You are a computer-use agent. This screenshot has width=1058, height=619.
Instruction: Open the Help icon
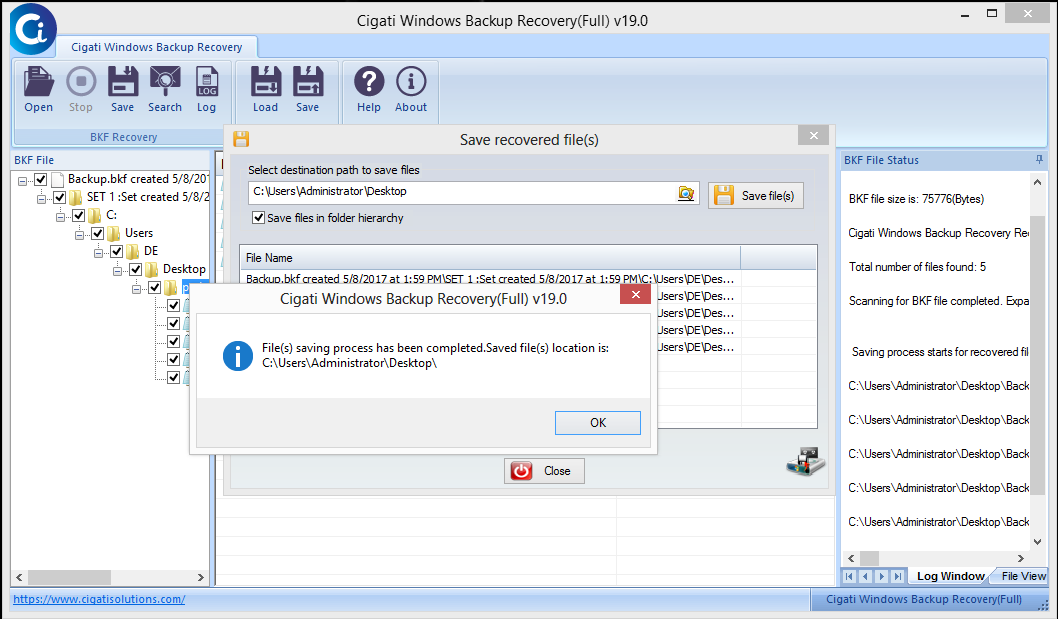369,89
